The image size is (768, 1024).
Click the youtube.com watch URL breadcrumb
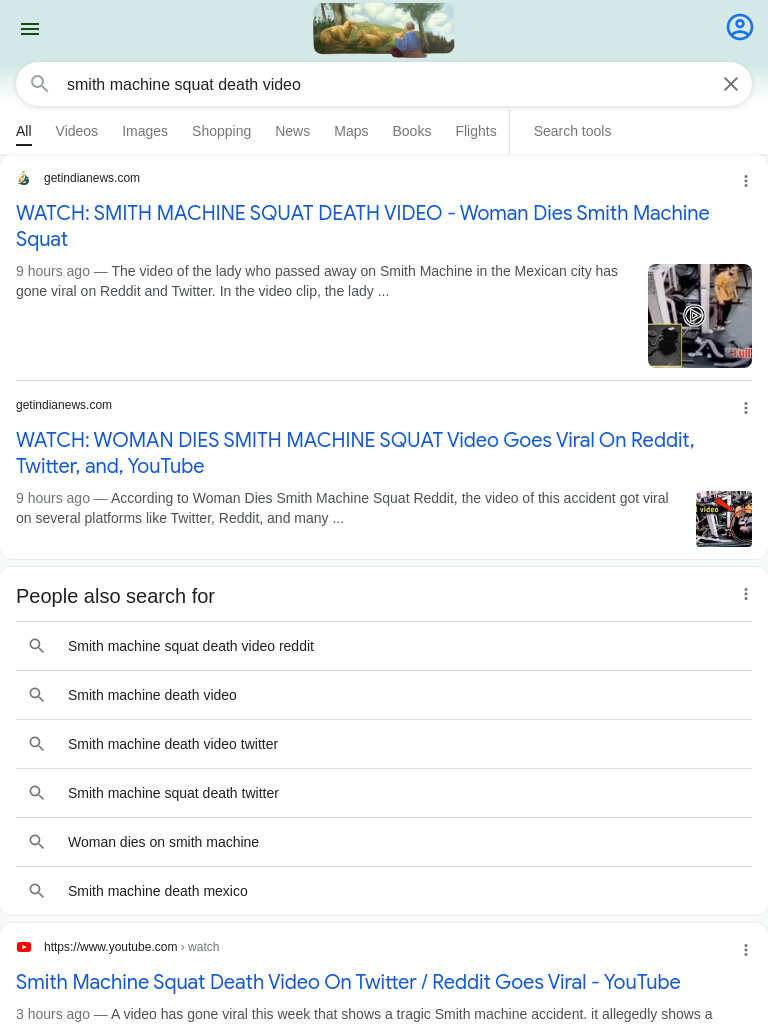[x=131, y=947]
